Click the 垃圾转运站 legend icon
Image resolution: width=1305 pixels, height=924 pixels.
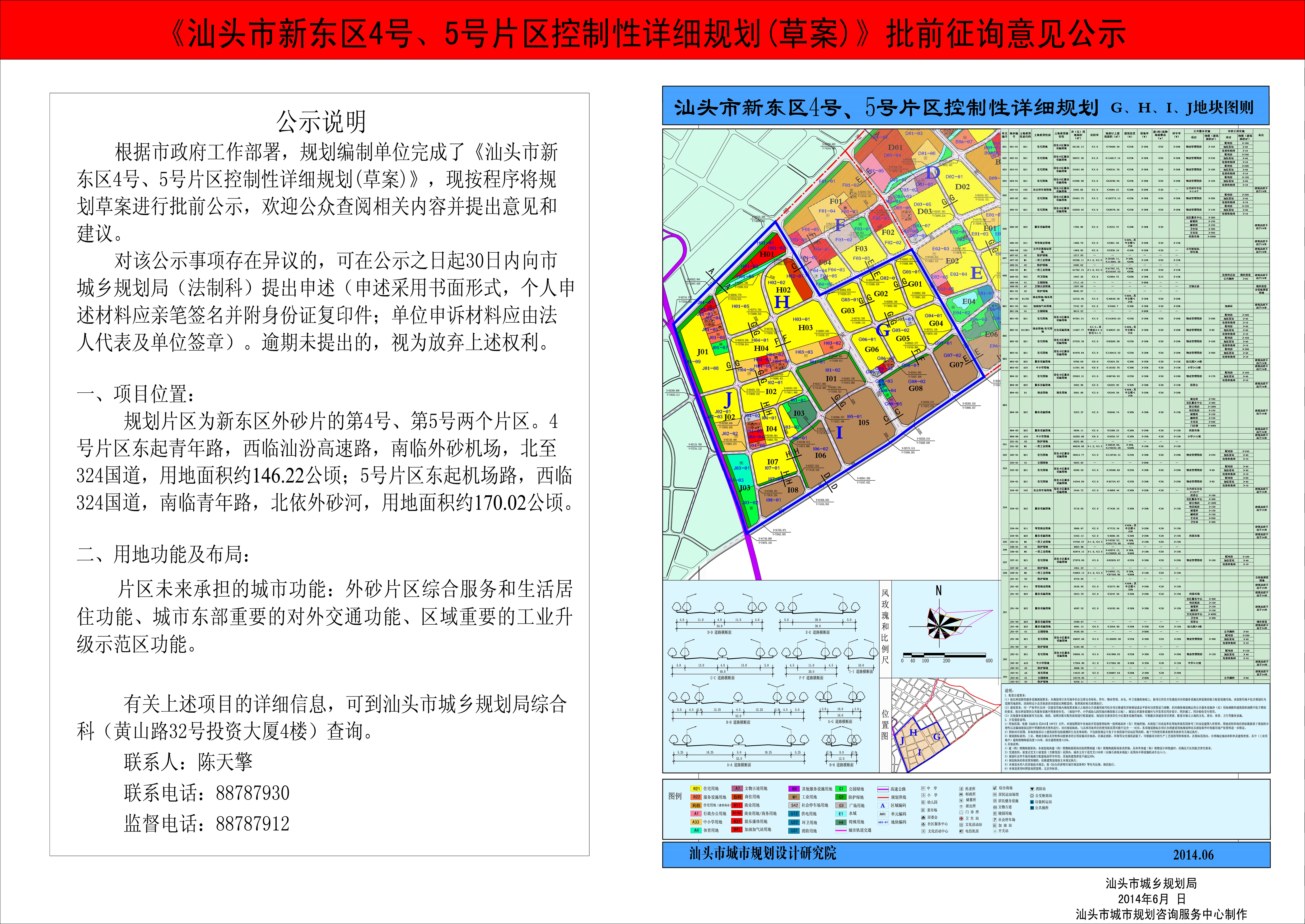pos(1032,802)
